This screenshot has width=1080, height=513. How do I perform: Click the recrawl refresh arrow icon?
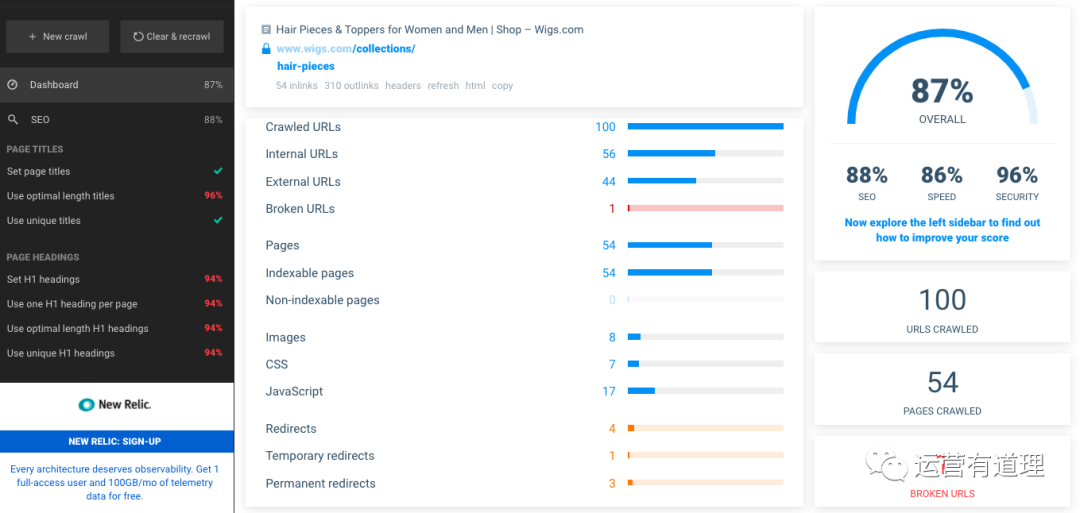(139, 37)
